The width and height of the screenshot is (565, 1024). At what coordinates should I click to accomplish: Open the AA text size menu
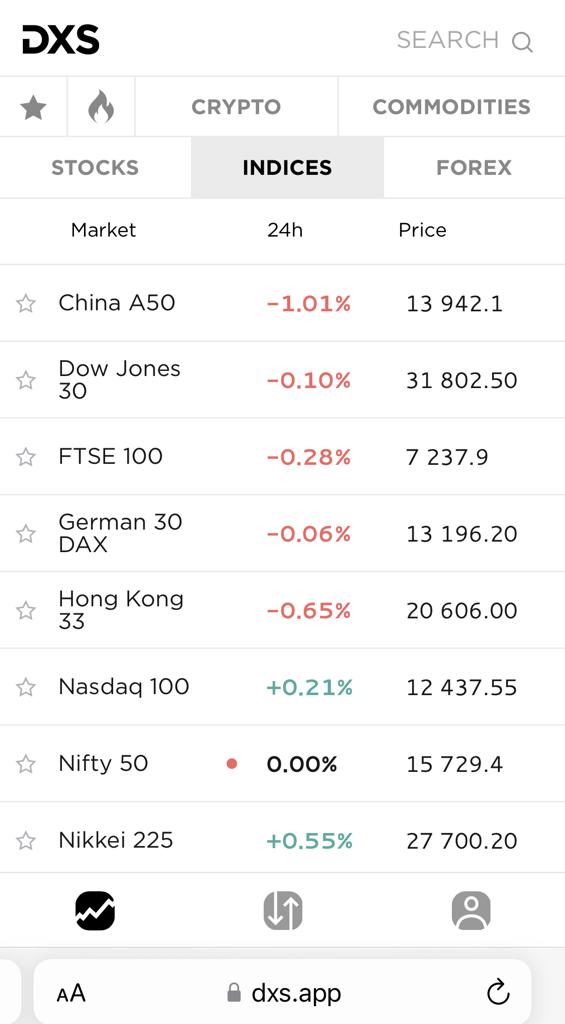[71, 994]
